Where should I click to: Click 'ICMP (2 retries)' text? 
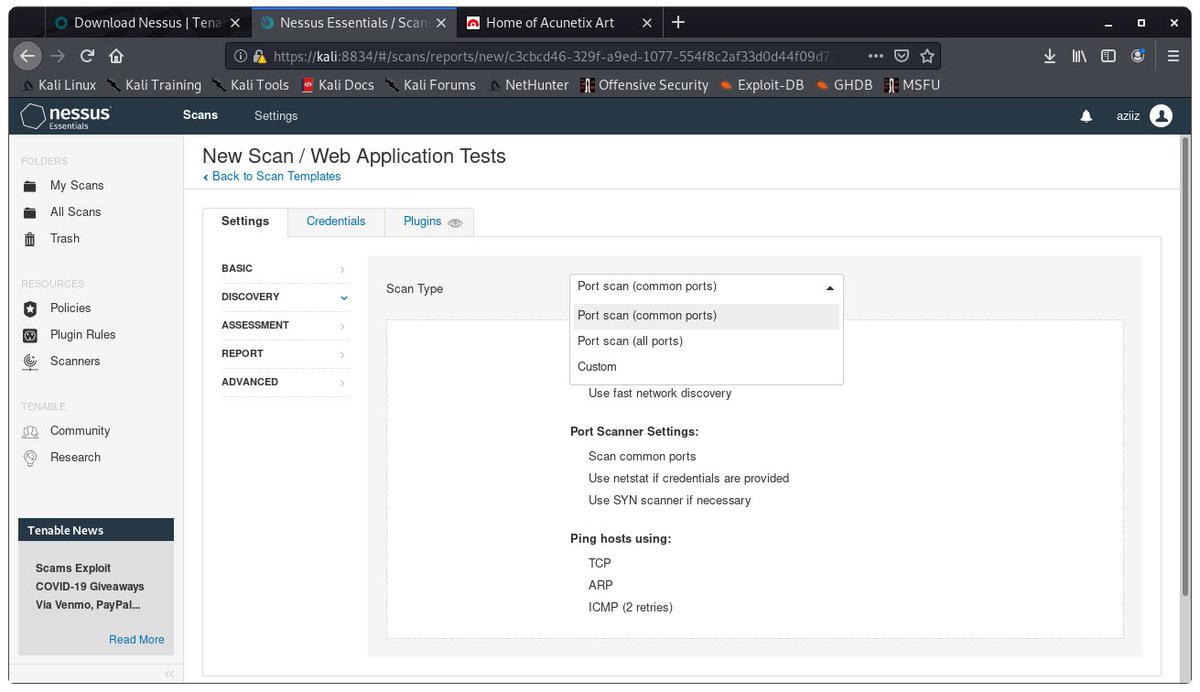[x=631, y=608]
